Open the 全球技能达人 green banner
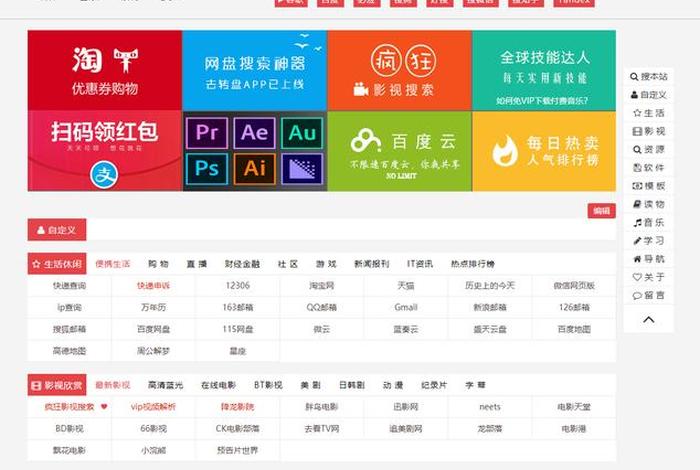700x470 pixels. click(544, 71)
